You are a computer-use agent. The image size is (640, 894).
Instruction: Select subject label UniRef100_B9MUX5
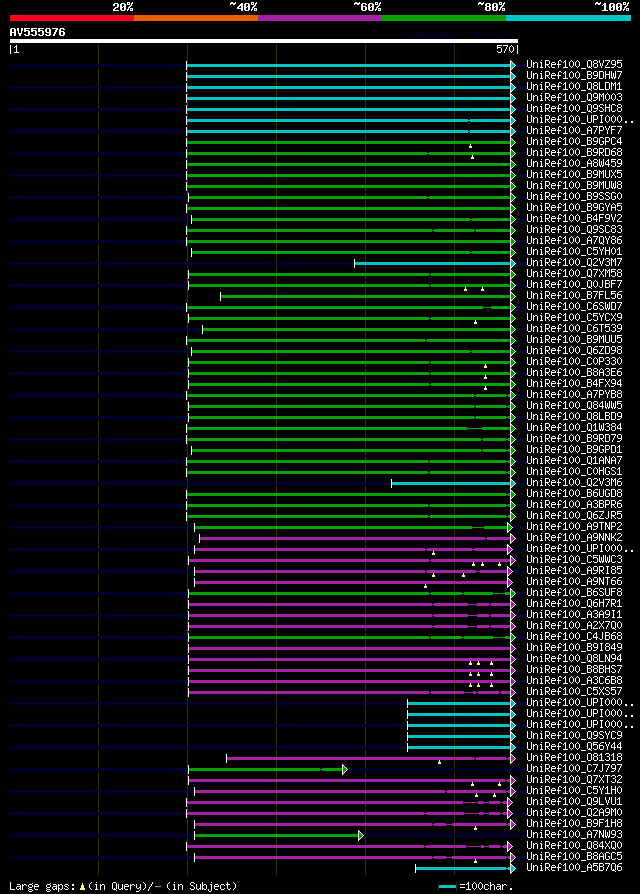click(x=574, y=174)
